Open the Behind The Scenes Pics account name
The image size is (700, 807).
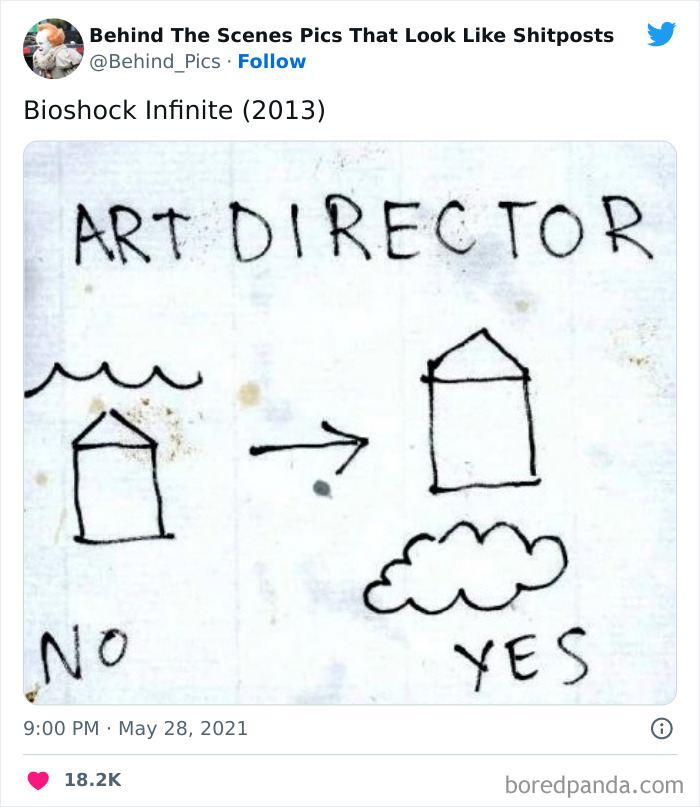click(x=352, y=36)
